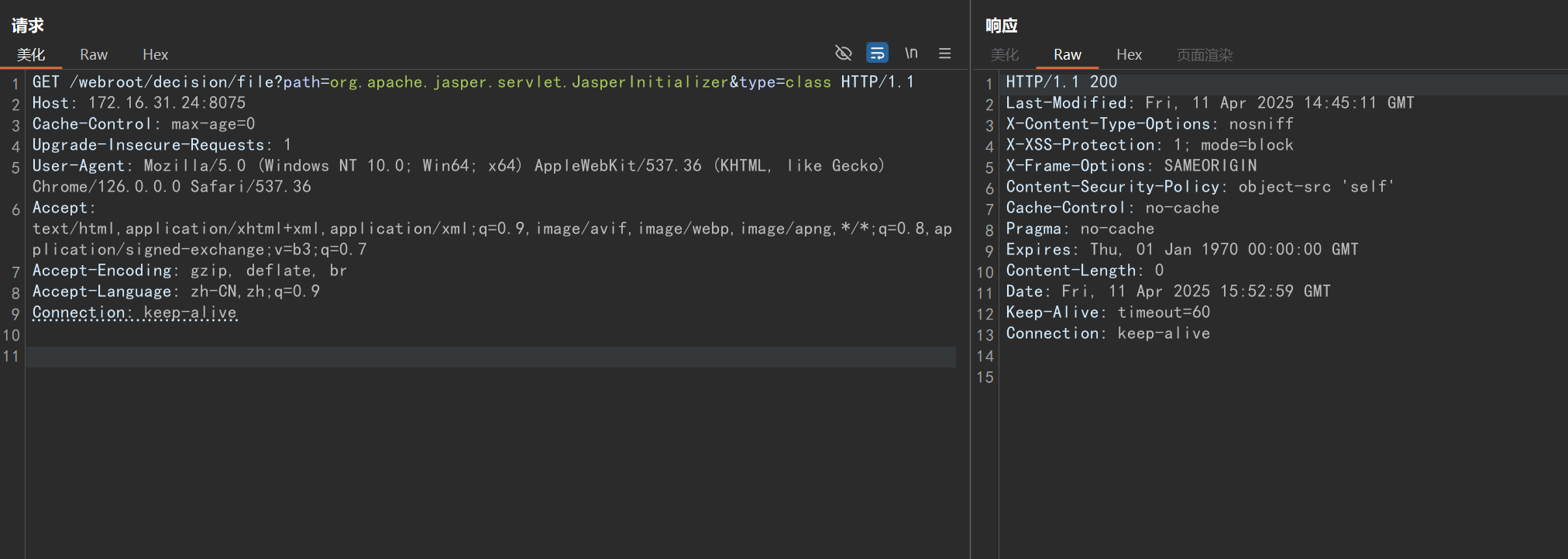Open the request Hex tab

click(x=155, y=55)
